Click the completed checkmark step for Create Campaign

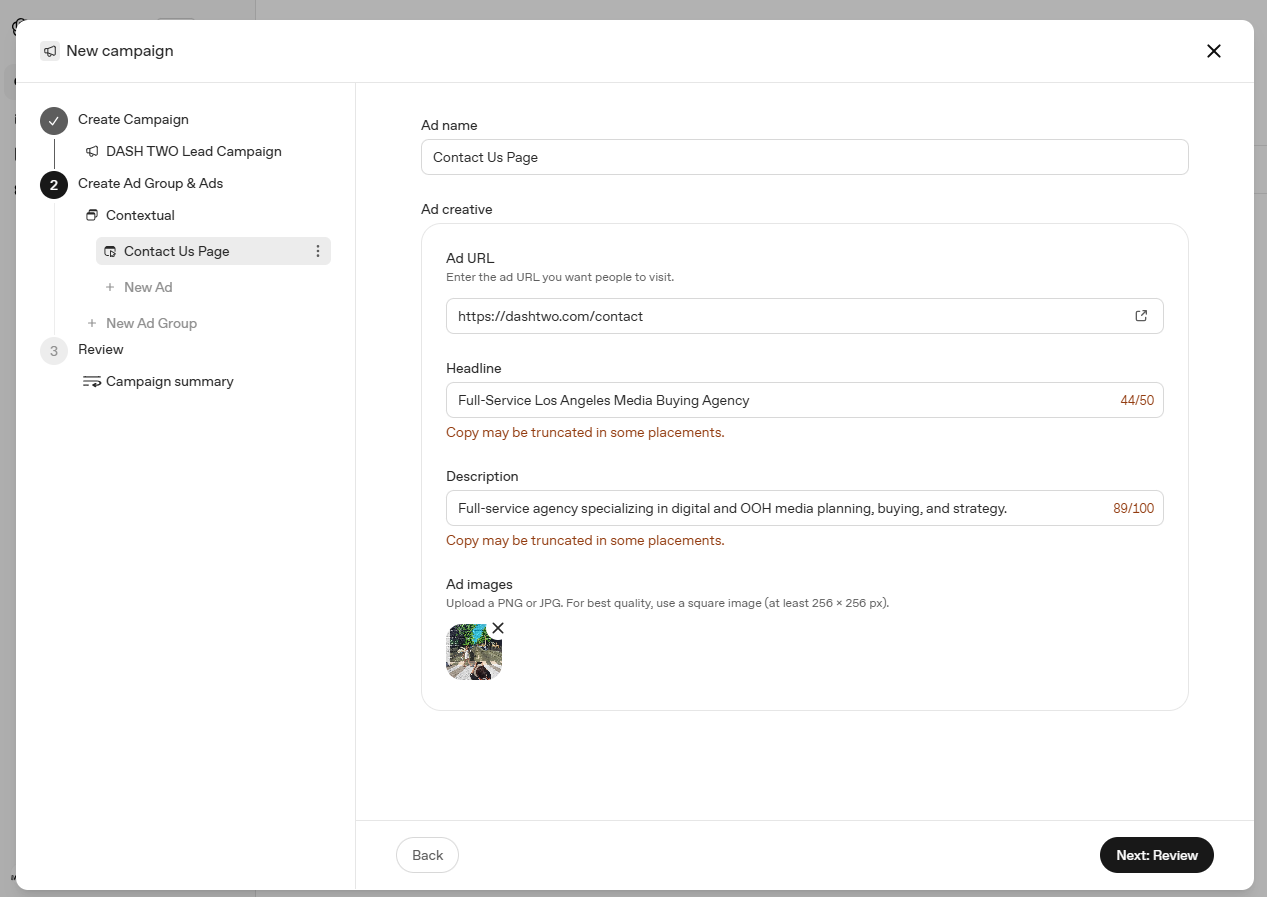point(54,121)
